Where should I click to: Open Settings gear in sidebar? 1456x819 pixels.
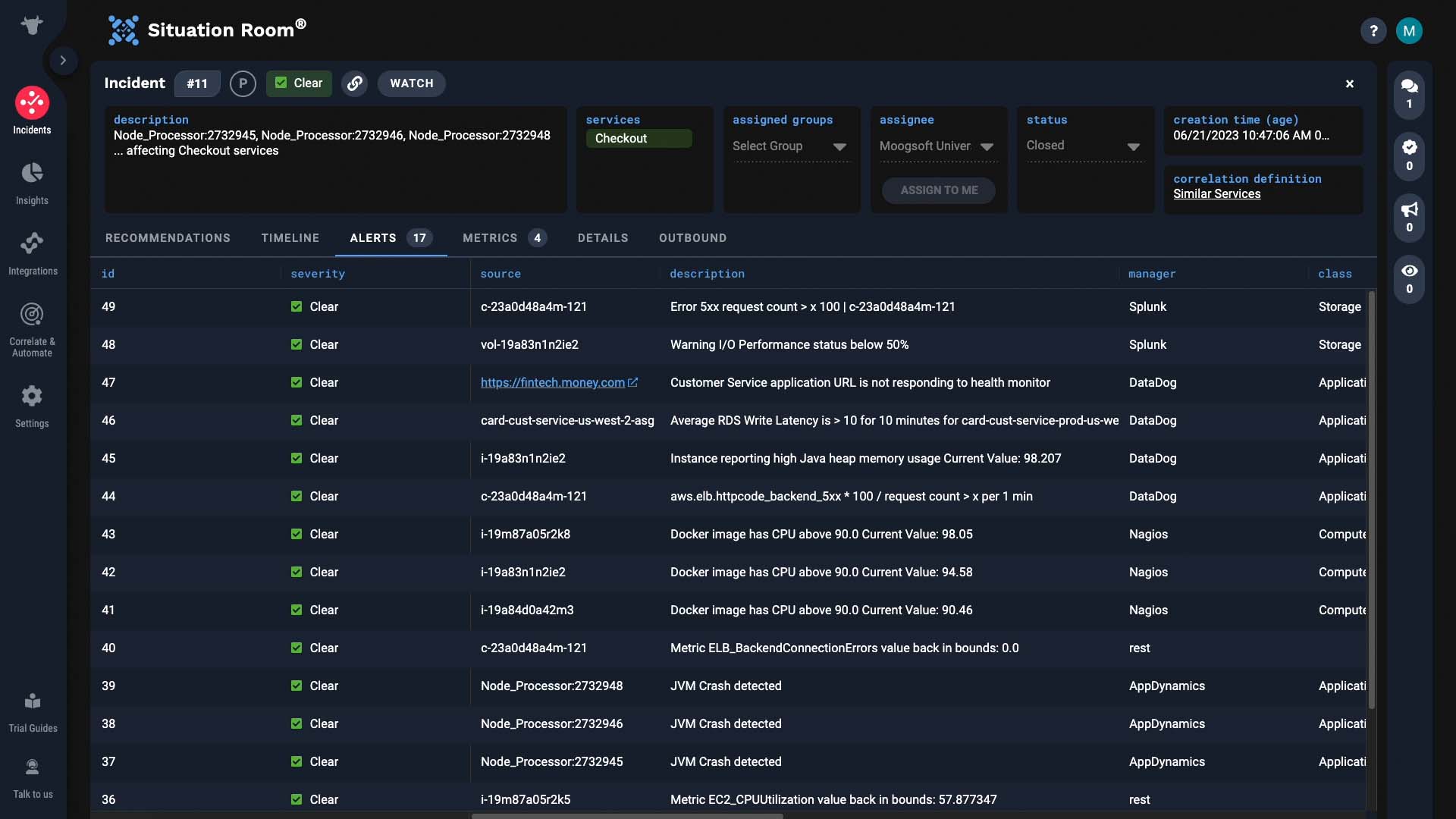point(32,396)
